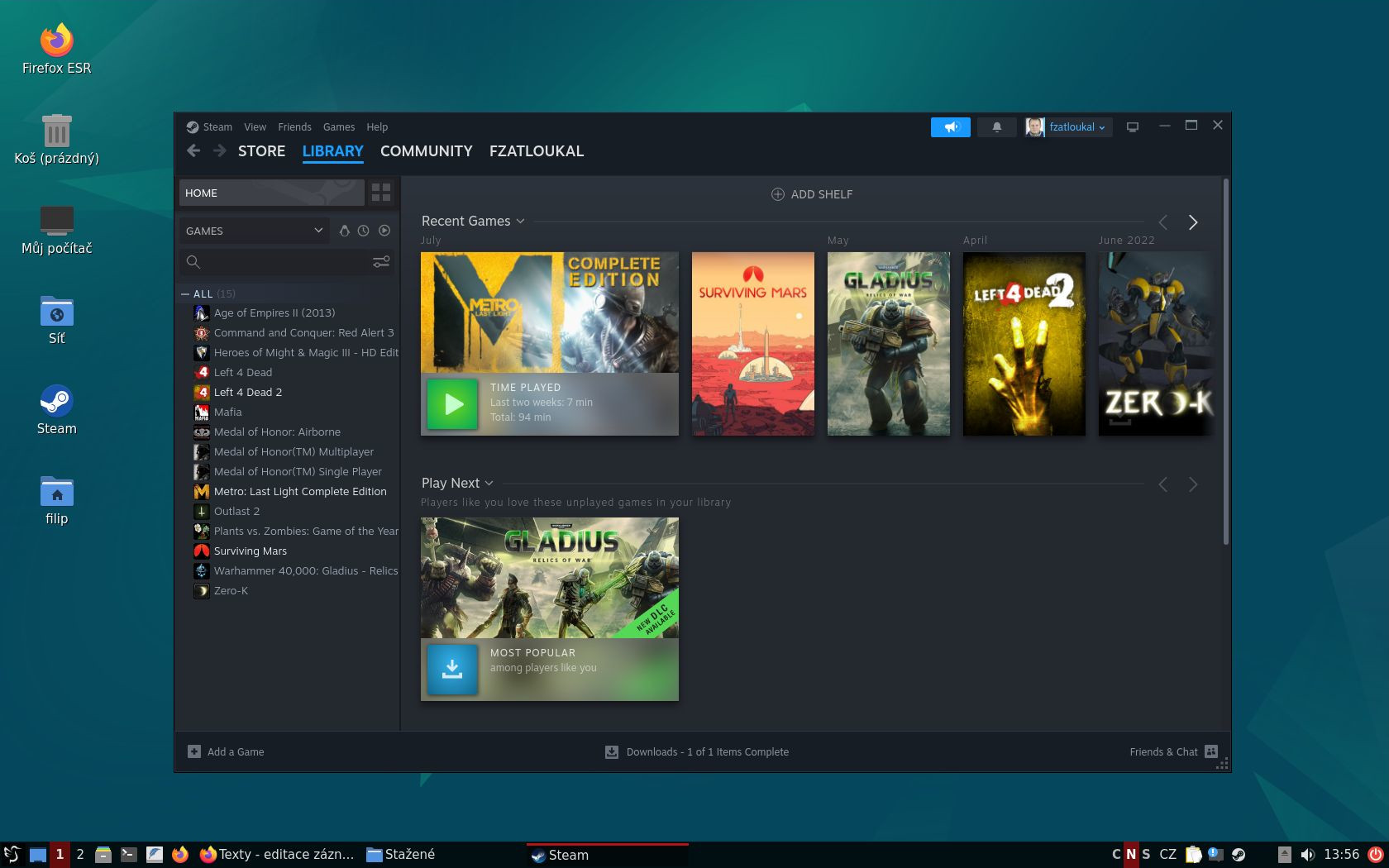Click the Steam icon in the system tray
1389x868 pixels.
[1238, 854]
